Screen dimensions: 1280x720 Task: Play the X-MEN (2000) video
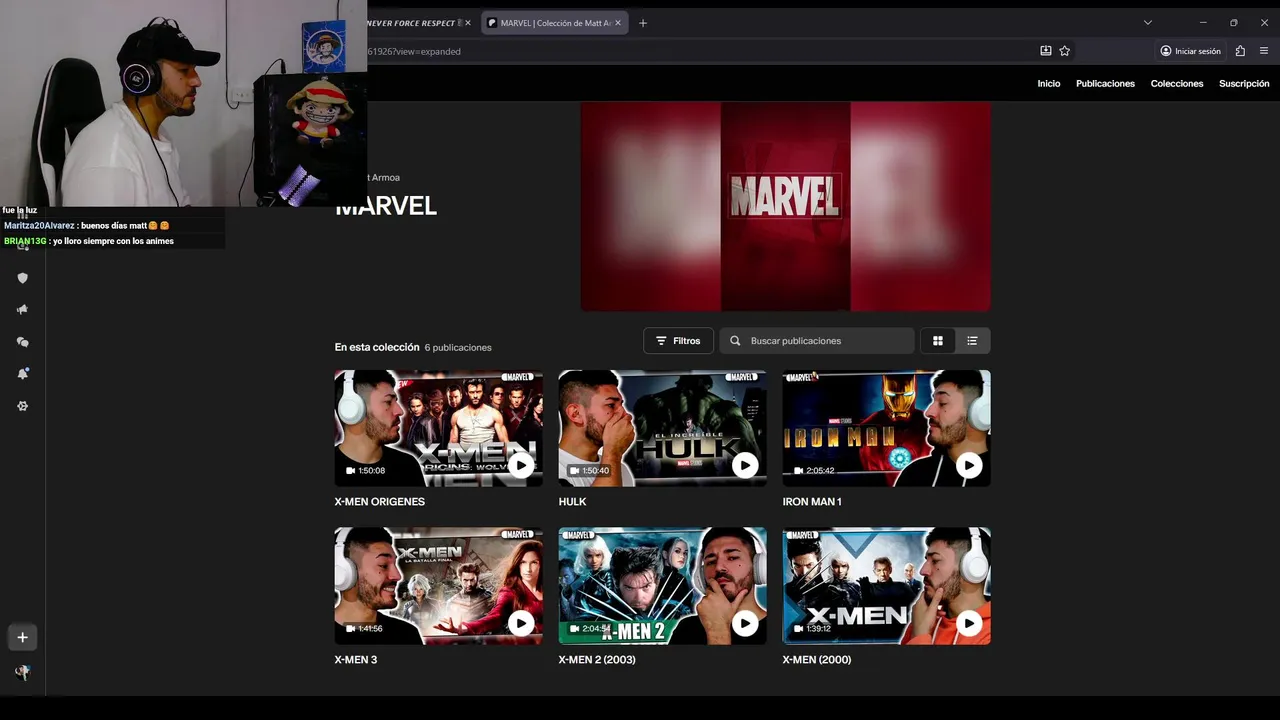pyautogui.click(x=969, y=623)
